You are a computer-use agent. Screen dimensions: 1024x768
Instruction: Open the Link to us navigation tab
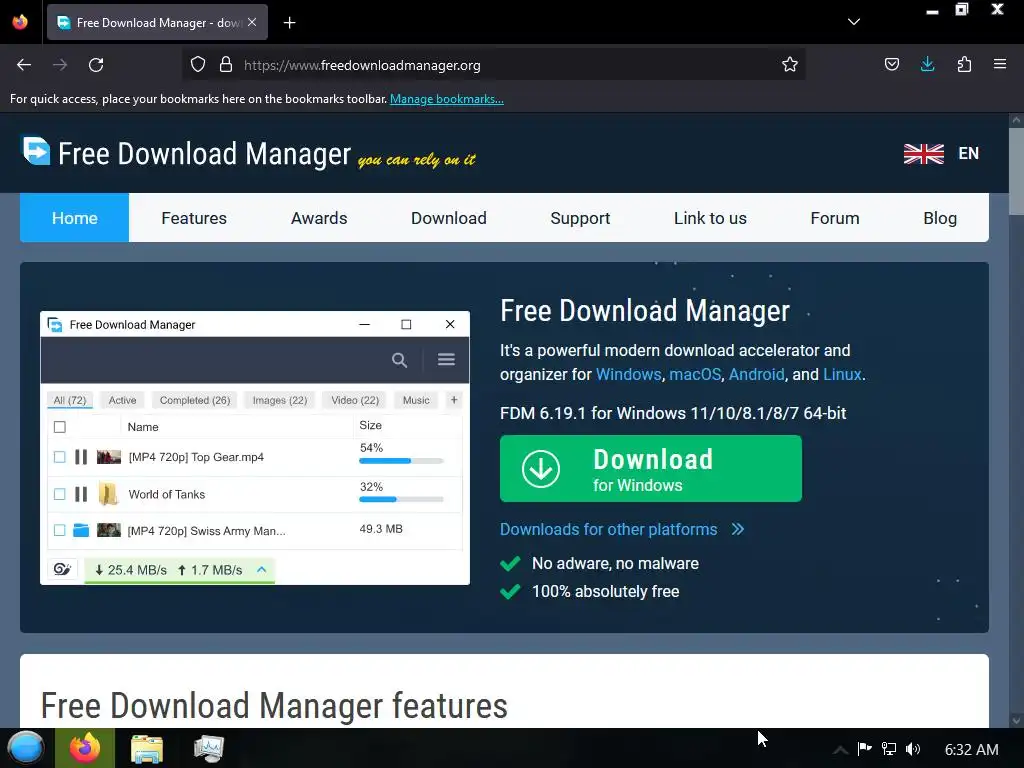710,217
